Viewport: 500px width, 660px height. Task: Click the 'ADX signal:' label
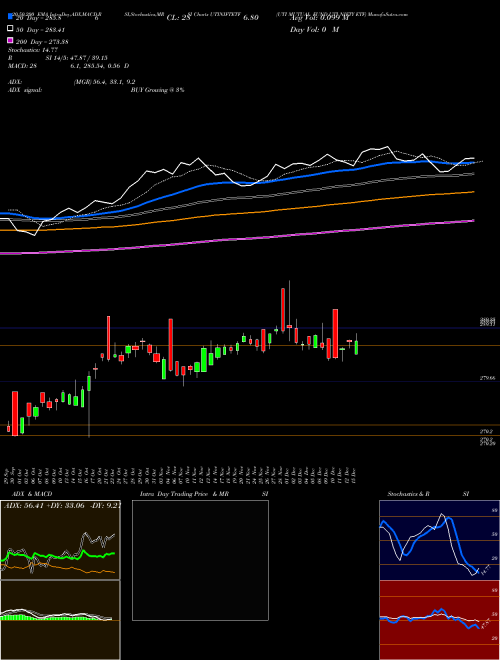click(x=25, y=90)
